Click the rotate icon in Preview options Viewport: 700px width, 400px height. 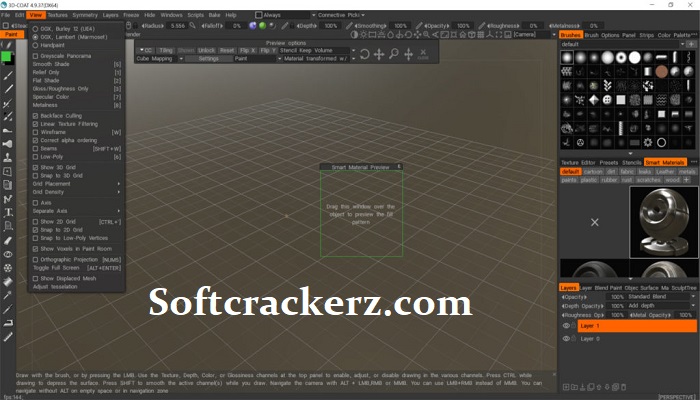click(365, 54)
